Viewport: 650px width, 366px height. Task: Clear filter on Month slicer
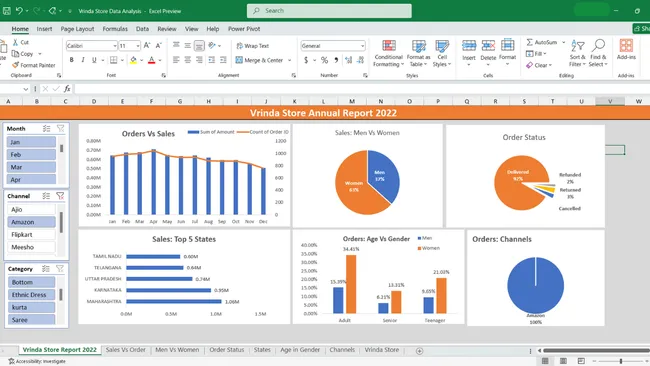(61, 129)
